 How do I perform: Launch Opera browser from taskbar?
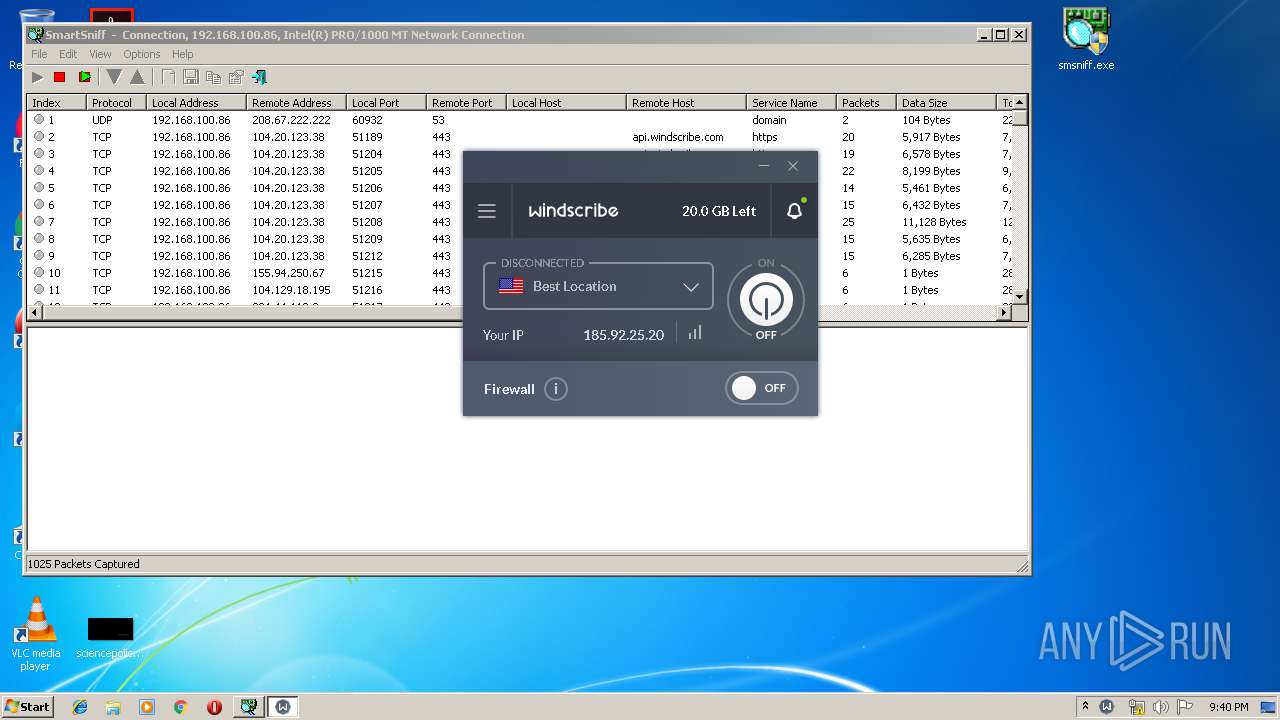214,707
